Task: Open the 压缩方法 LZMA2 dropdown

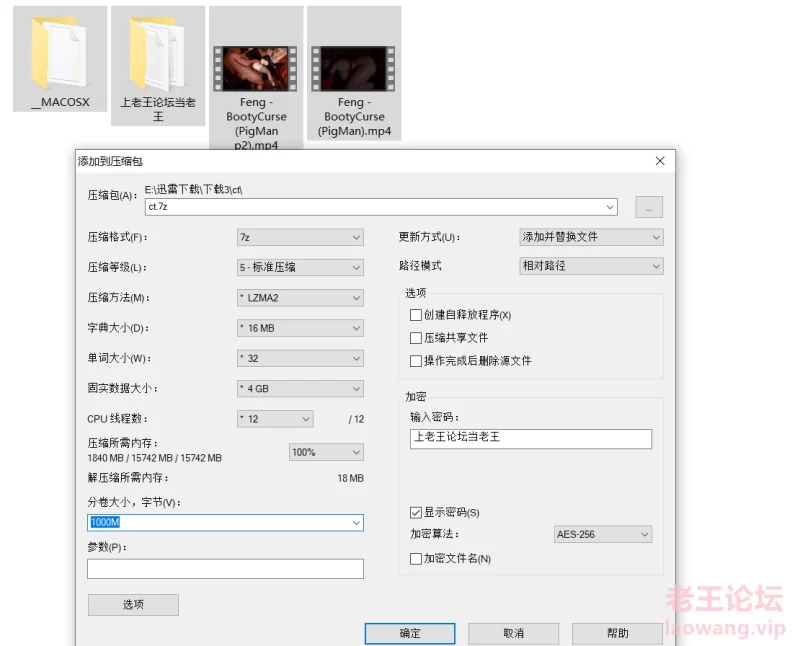Action: click(x=300, y=297)
